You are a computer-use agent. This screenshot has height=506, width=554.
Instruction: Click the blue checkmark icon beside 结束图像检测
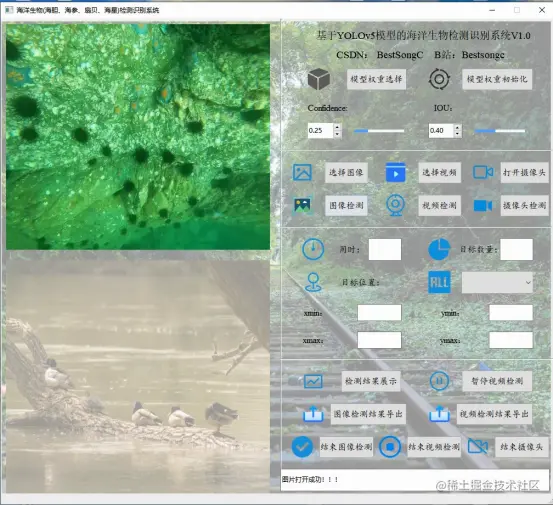[302, 447]
